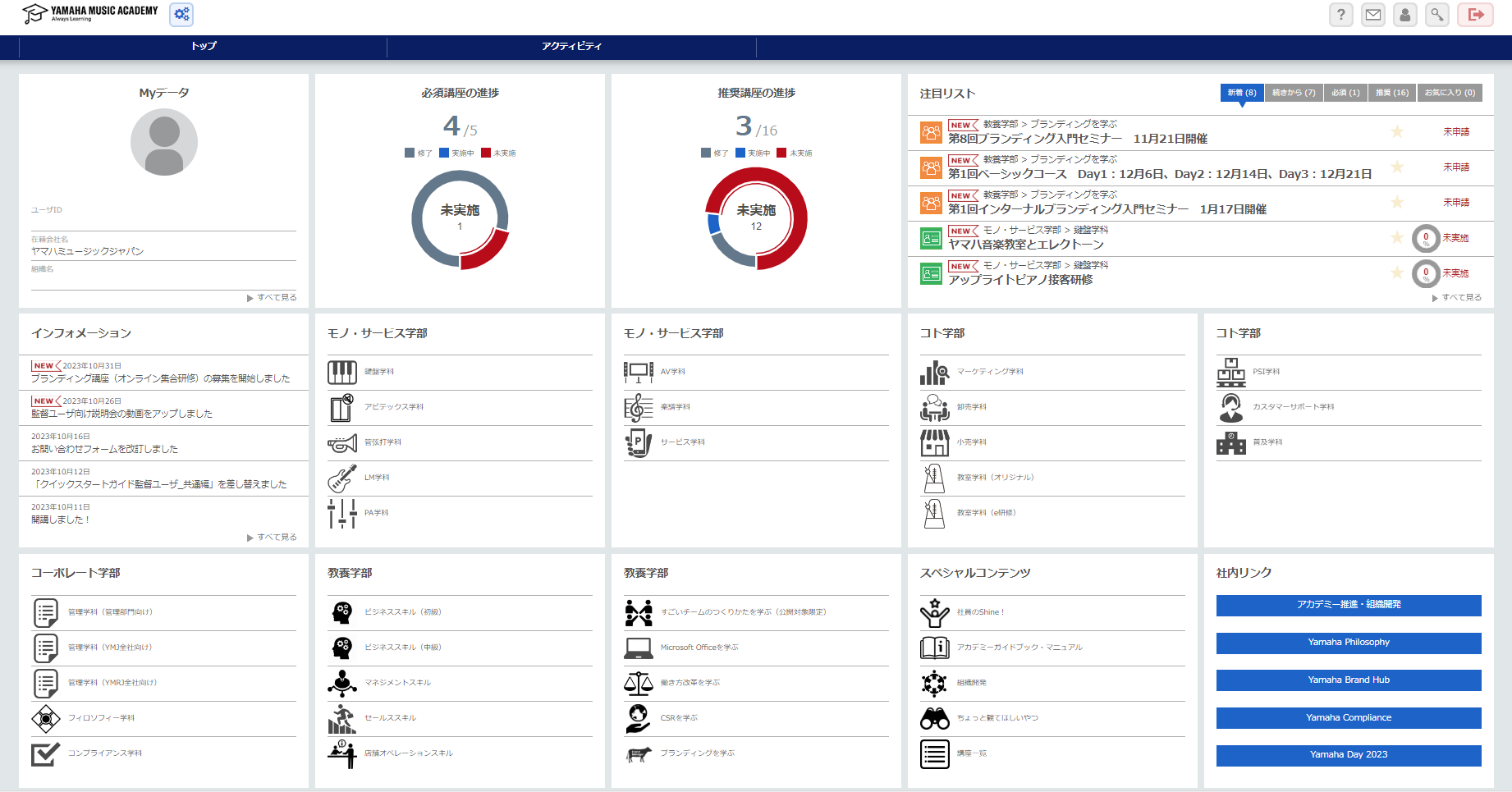
Task: Click the list icon for 講座一覧
Action: (x=935, y=753)
